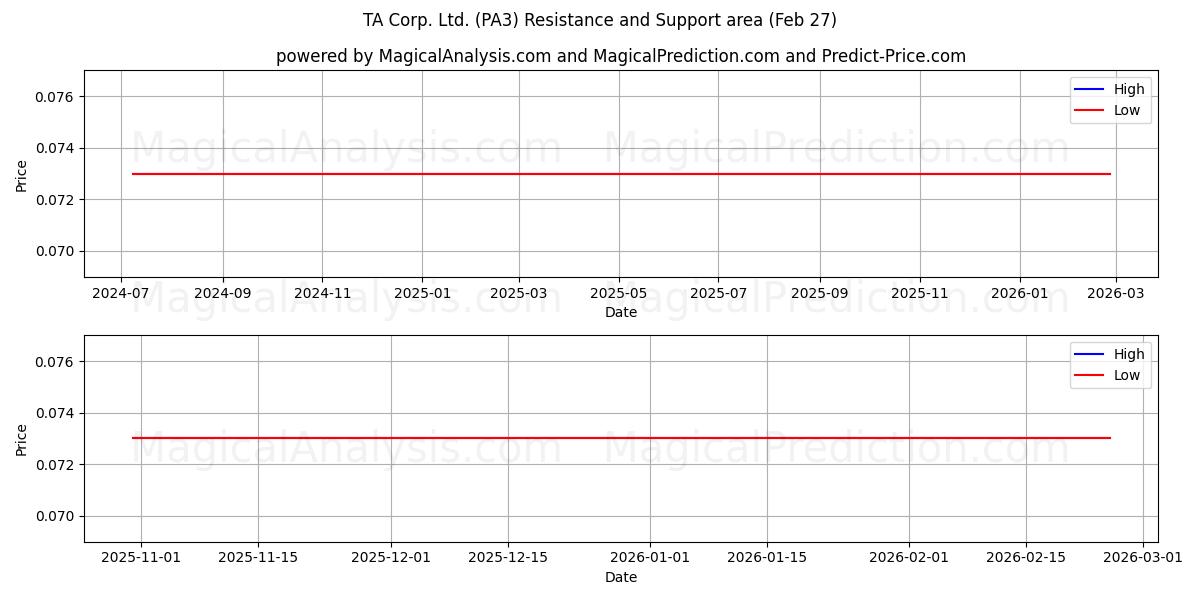The height and width of the screenshot is (600, 1200).
Task: Click the '0.076' y-axis tick on the bottom chart
Action: (x=57, y=361)
